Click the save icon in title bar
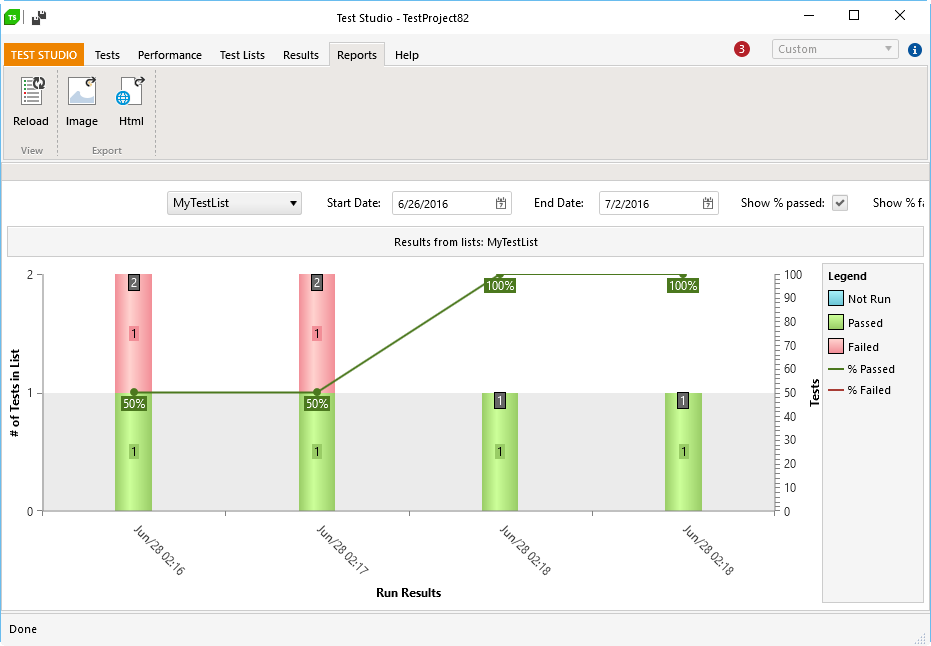 (x=39, y=17)
